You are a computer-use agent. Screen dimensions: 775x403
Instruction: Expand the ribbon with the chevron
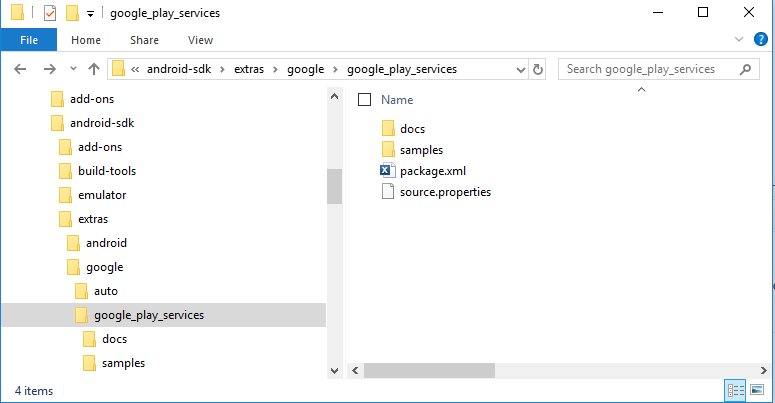(741, 39)
